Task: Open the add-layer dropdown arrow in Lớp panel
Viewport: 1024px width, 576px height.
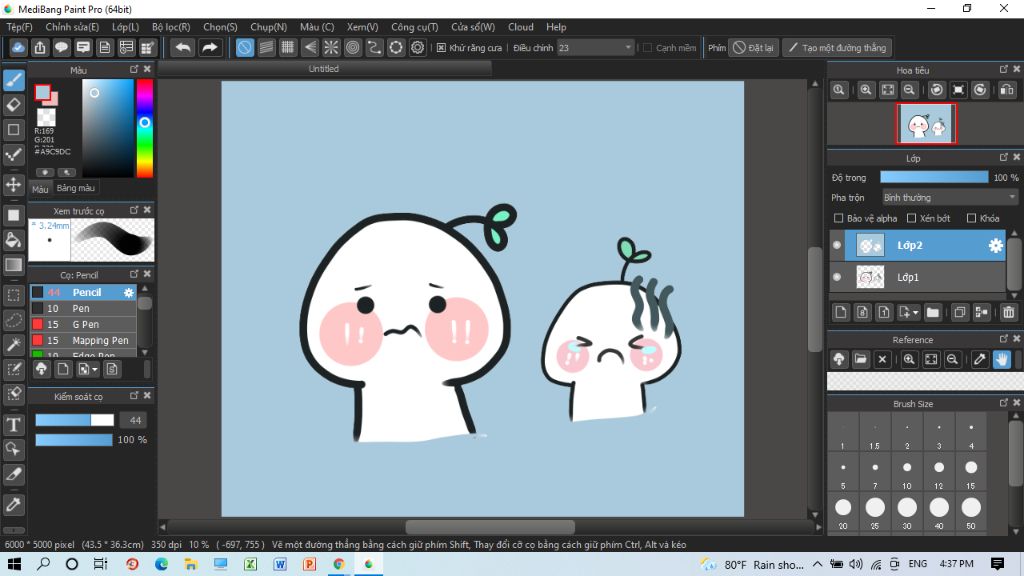Action: click(916, 313)
